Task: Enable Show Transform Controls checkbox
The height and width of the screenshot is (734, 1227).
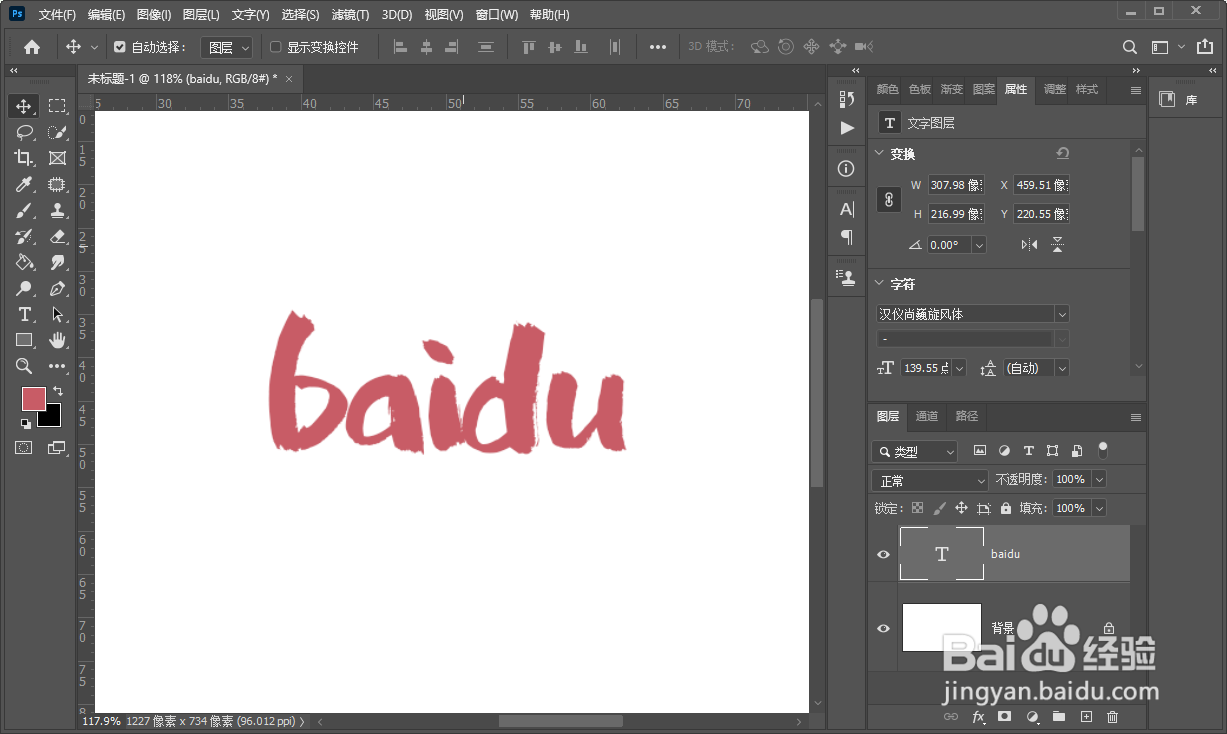Action: 276,47
